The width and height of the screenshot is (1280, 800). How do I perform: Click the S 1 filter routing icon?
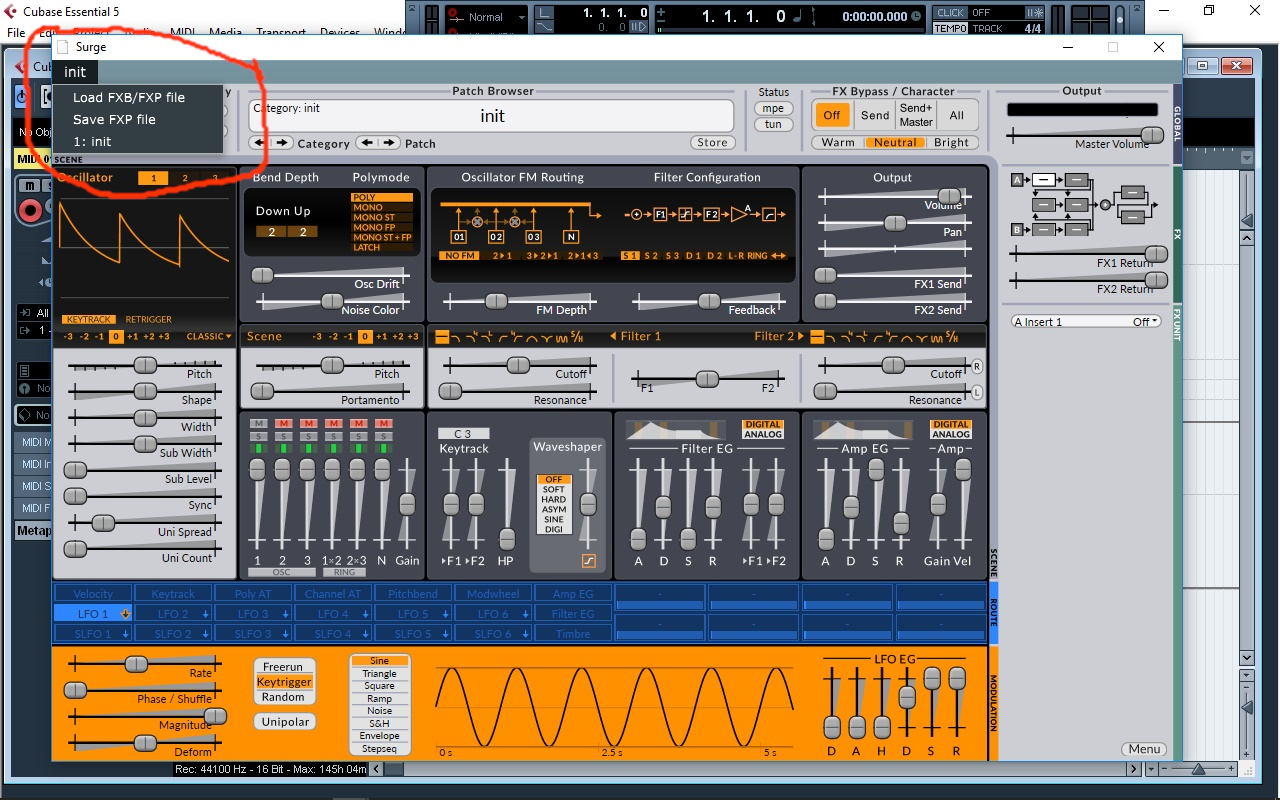(631, 256)
